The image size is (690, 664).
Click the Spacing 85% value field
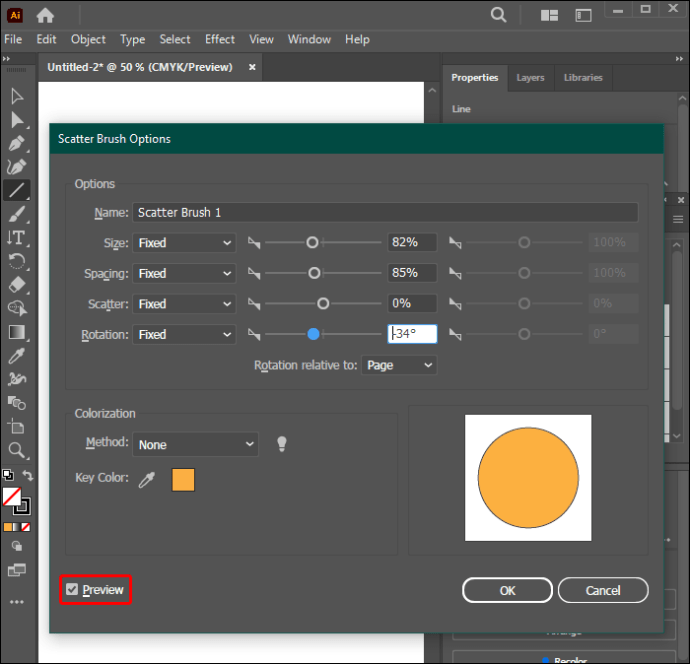(412, 273)
